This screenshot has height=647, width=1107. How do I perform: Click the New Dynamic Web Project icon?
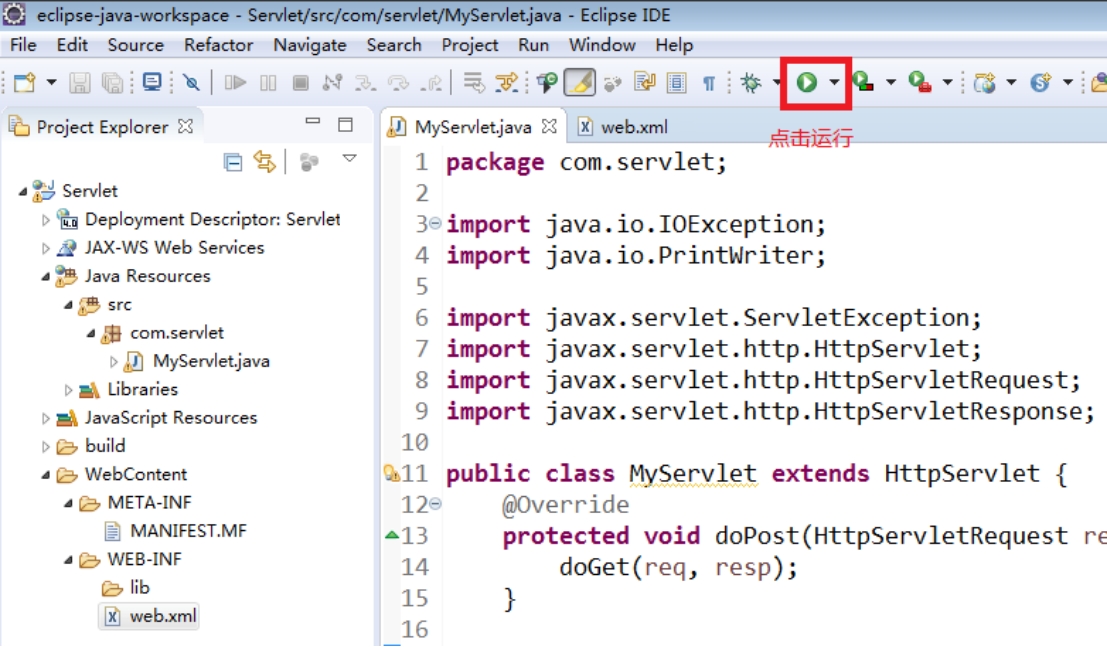(984, 83)
